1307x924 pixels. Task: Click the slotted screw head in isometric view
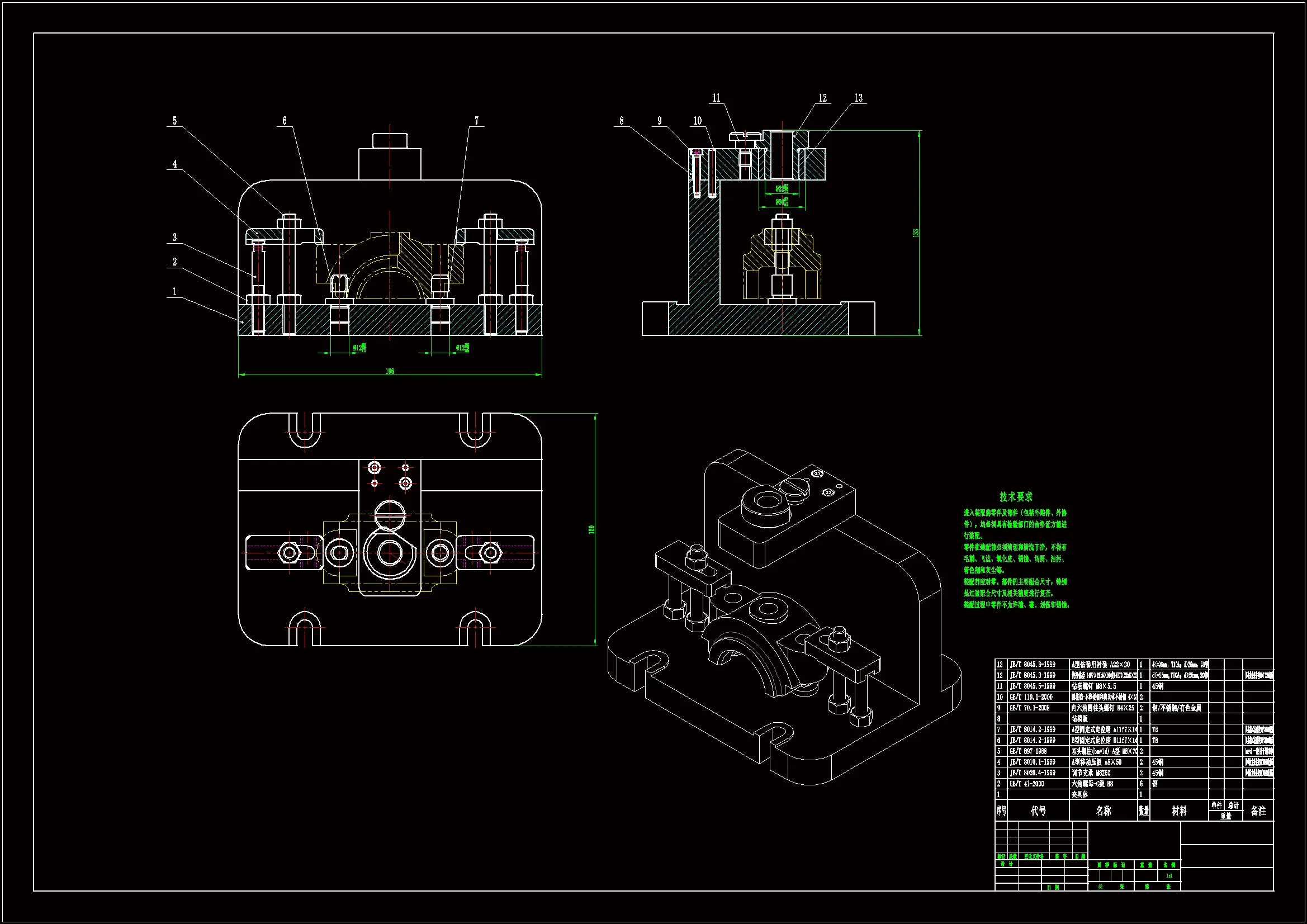794,487
